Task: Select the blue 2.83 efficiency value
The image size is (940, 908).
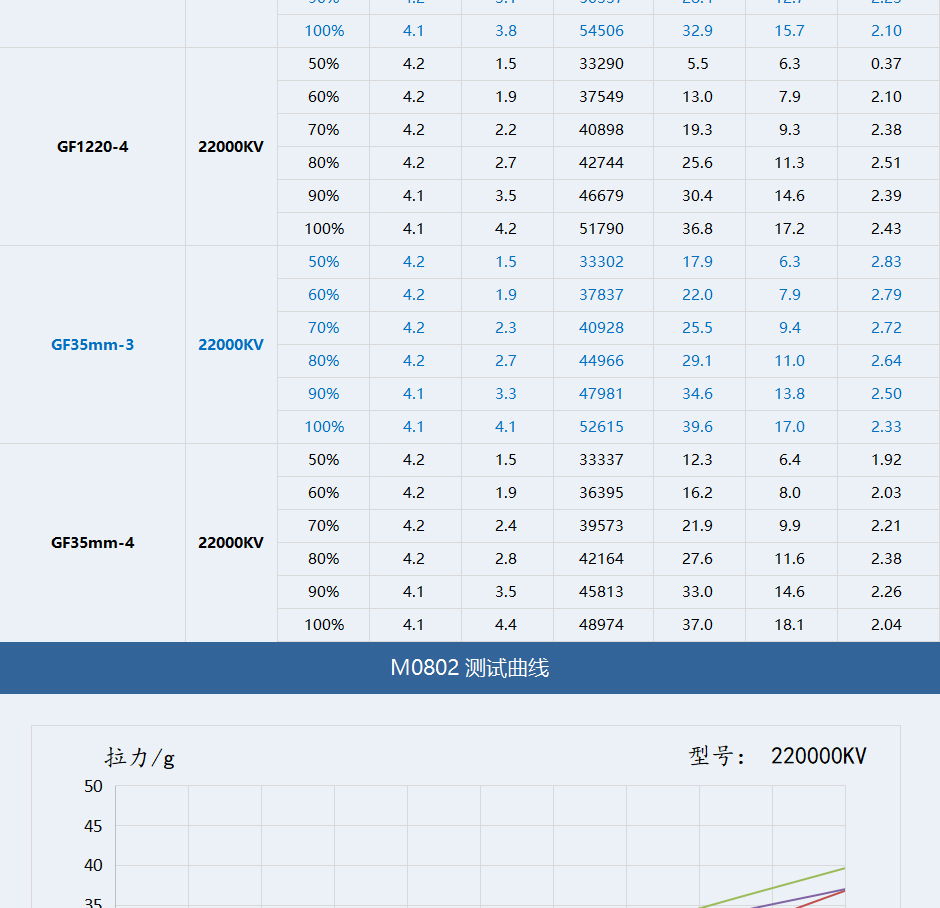Action: (x=886, y=261)
